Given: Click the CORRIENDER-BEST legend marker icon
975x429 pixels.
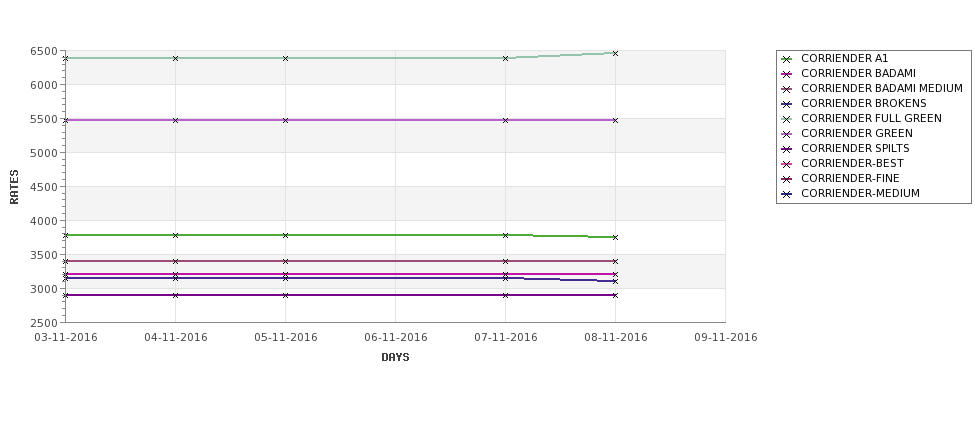Looking at the screenshot, I should [x=787, y=164].
